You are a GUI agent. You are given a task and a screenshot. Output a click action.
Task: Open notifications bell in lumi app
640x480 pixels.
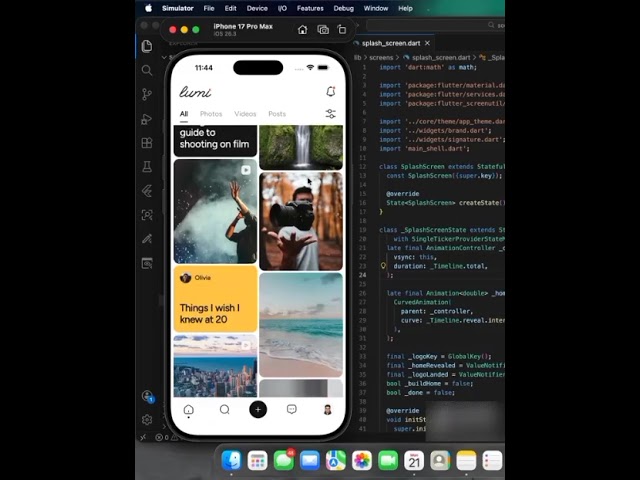(x=331, y=91)
